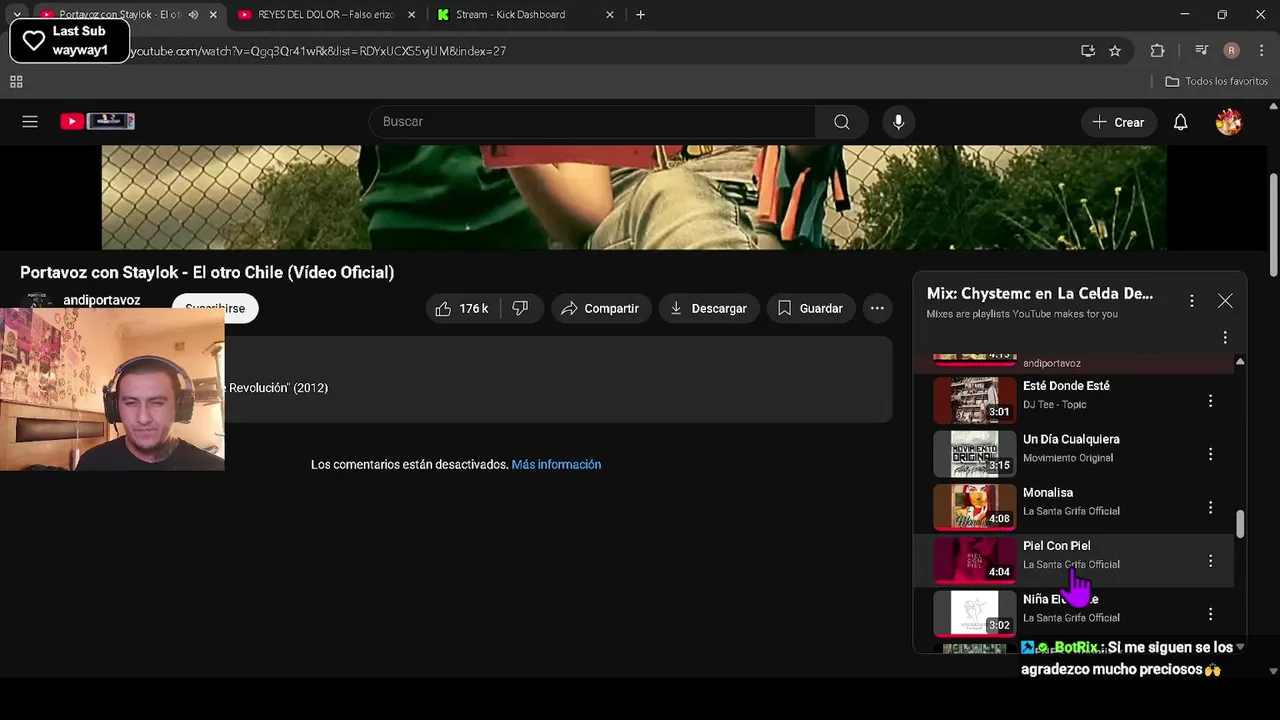Open Chrome profile R avatar

1231,51
